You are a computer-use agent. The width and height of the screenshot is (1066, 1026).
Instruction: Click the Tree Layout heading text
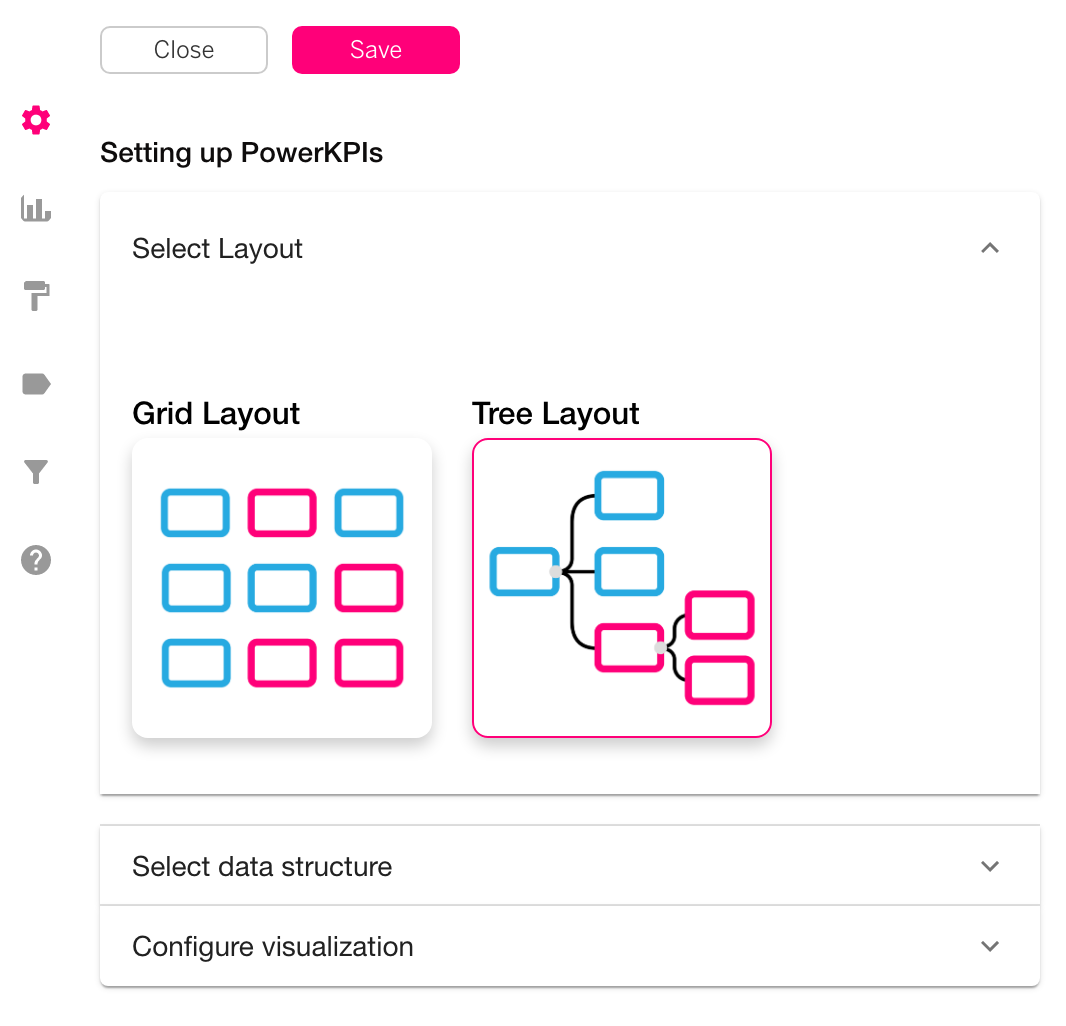(x=555, y=413)
